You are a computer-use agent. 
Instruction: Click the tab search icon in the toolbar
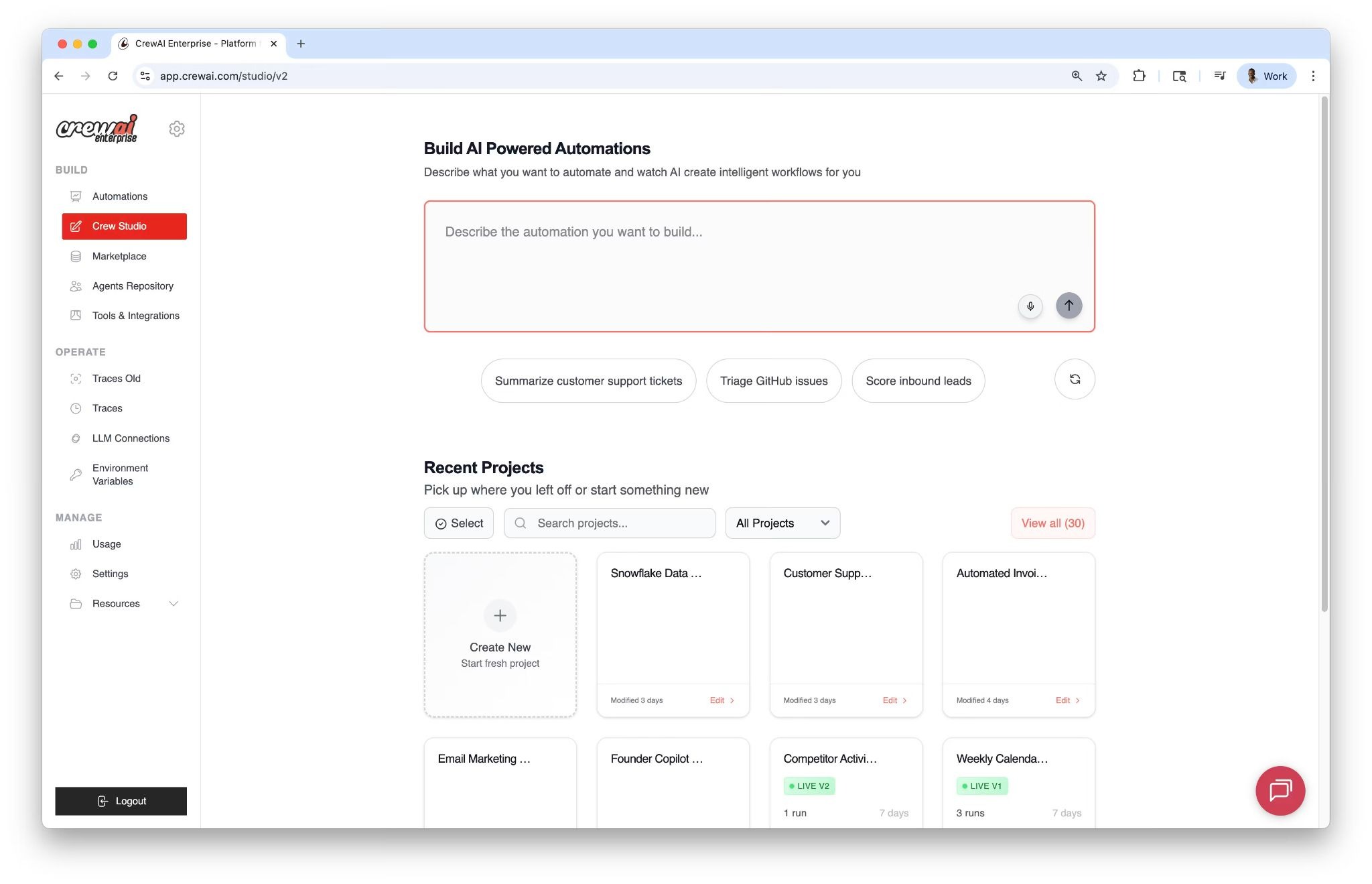[1179, 76]
